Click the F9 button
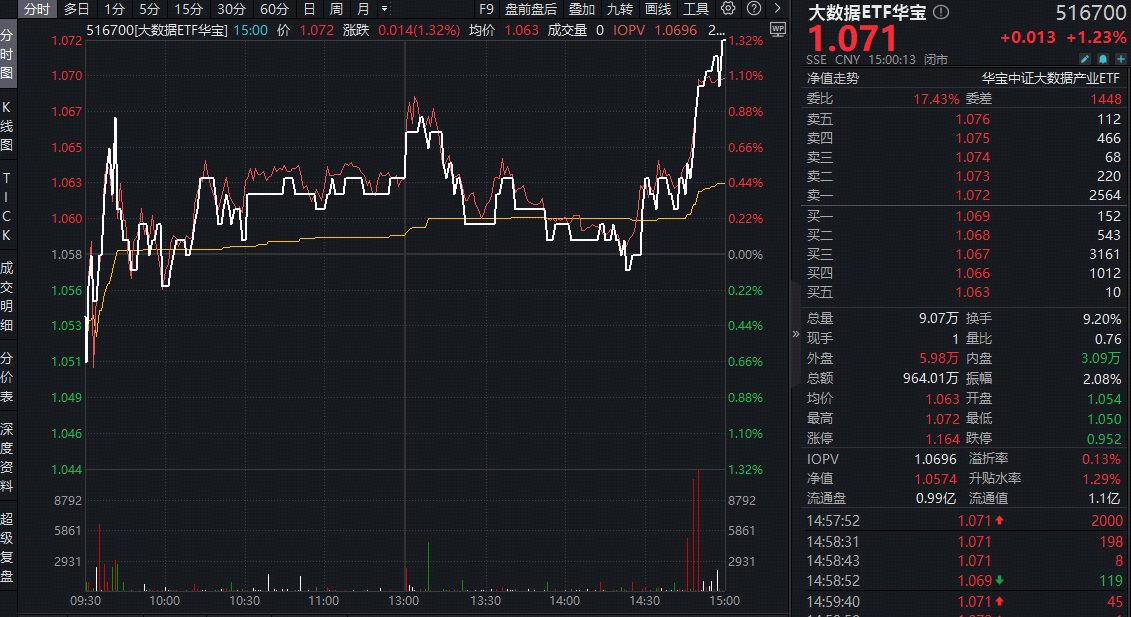Screen dimensions: 1131x617 click(487, 9)
